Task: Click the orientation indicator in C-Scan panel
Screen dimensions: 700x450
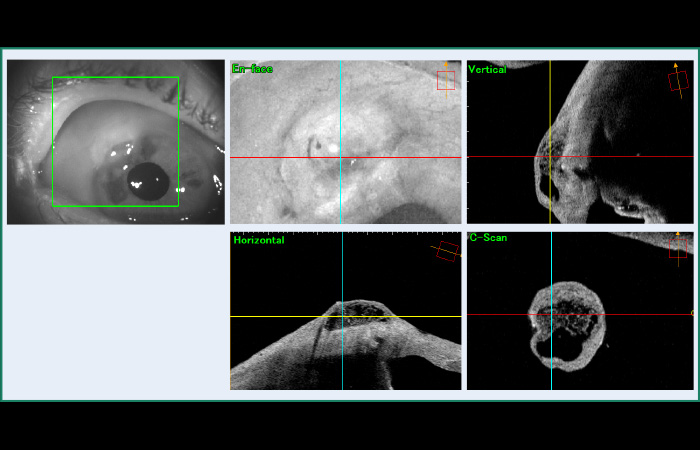Action: 678,249
